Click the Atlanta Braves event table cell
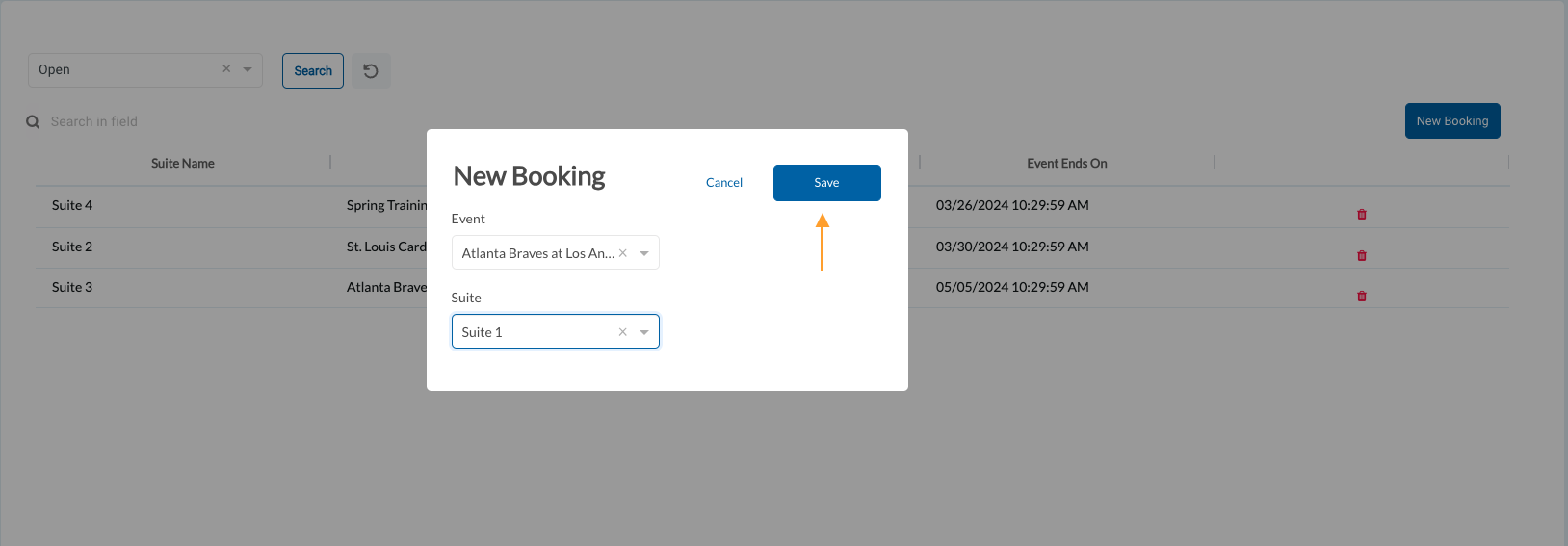The image size is (1568, 546). tap(386, 287)
